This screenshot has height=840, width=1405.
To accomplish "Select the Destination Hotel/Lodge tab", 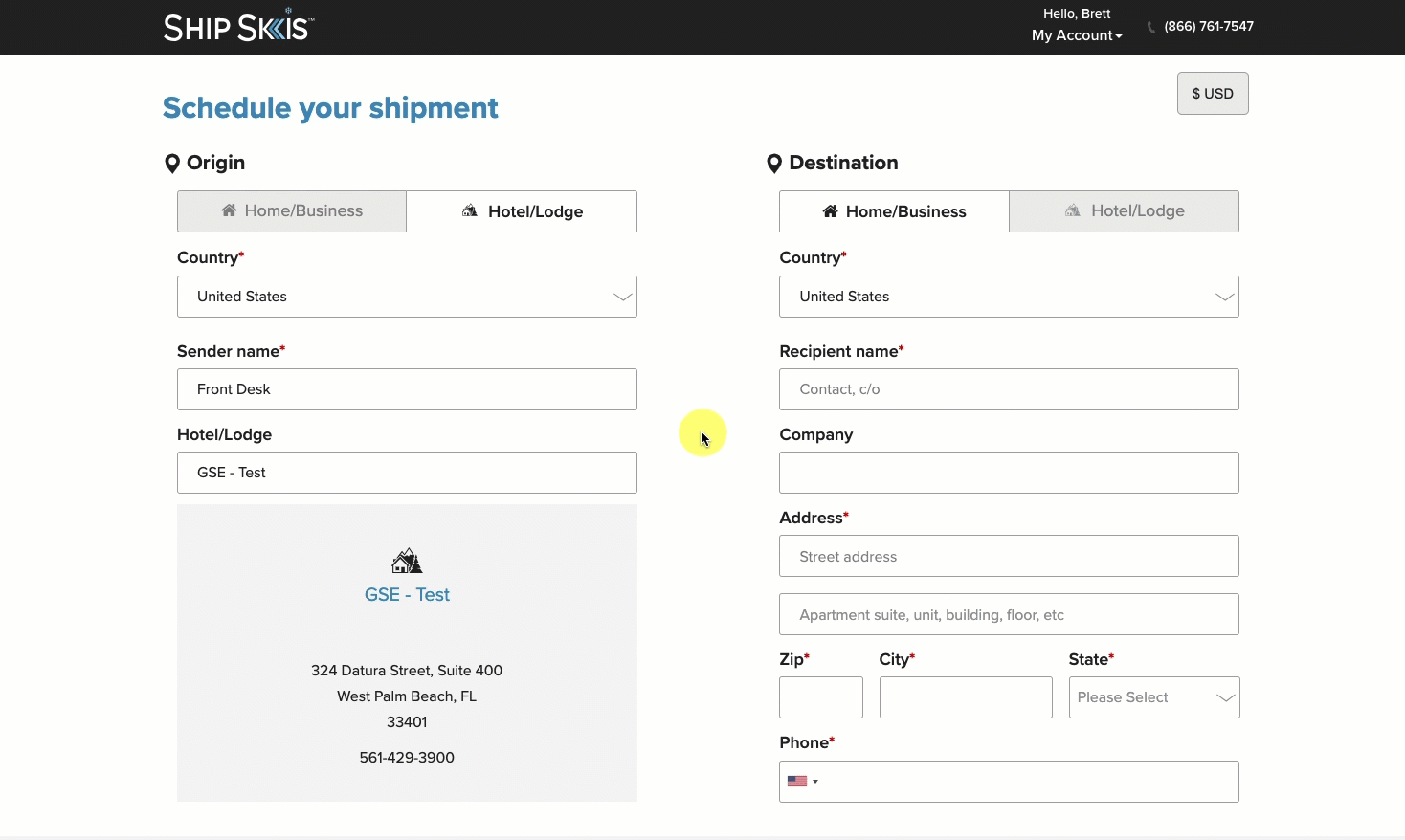I will 1125,211.
